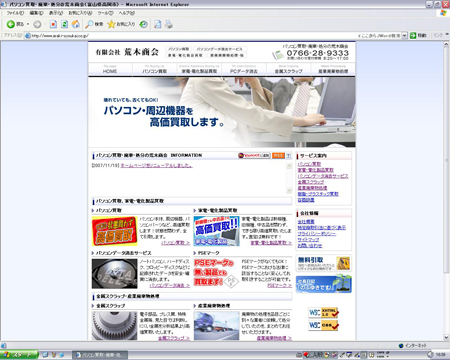Viewport: 450px width, 360px height.
Task: Click the metal gear scrap thumbnail
Action: 115,326
